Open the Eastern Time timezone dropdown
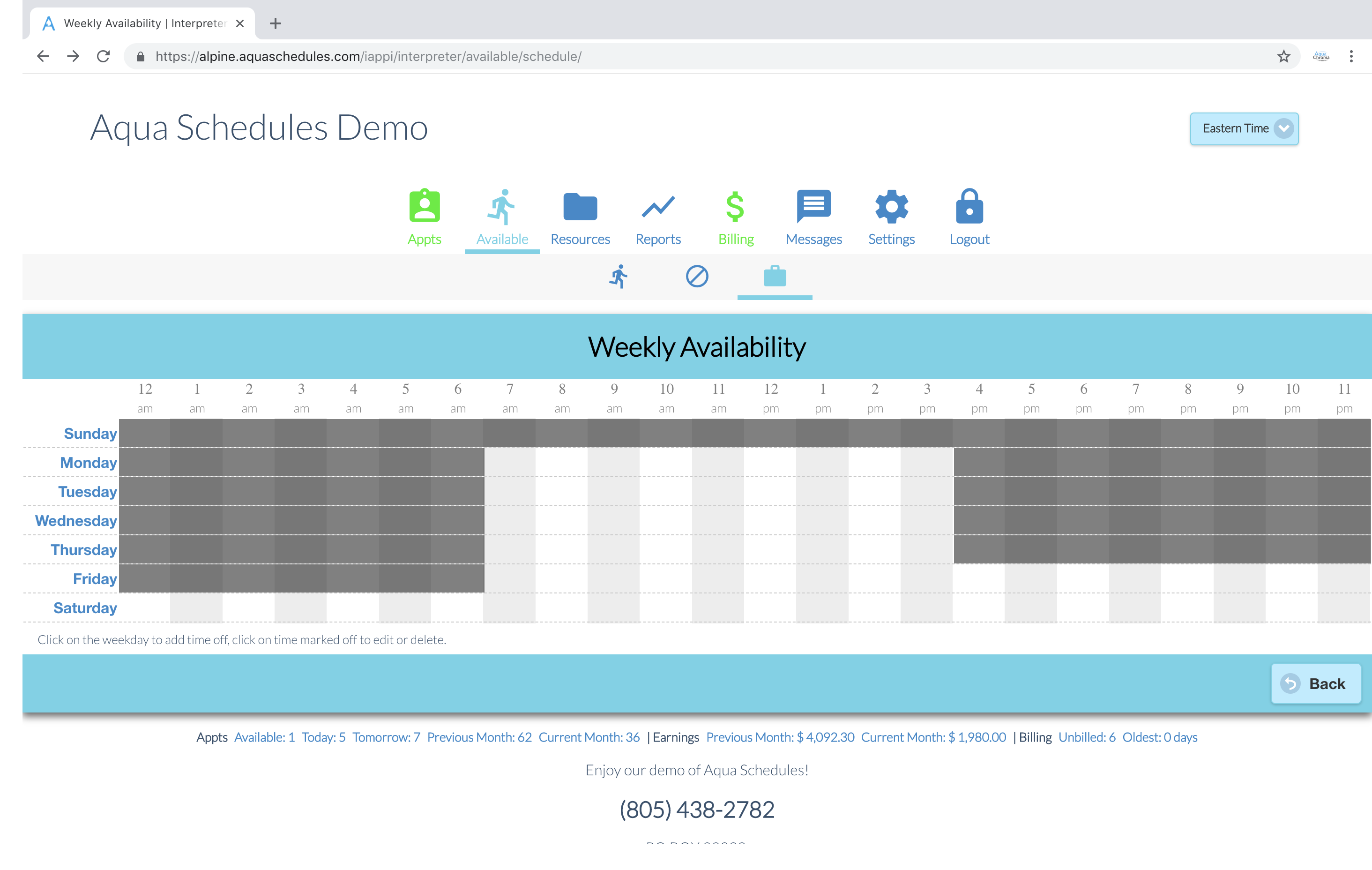This screenshot has height=870, width=1372. pyautogui.click(x=1245, y=129)
